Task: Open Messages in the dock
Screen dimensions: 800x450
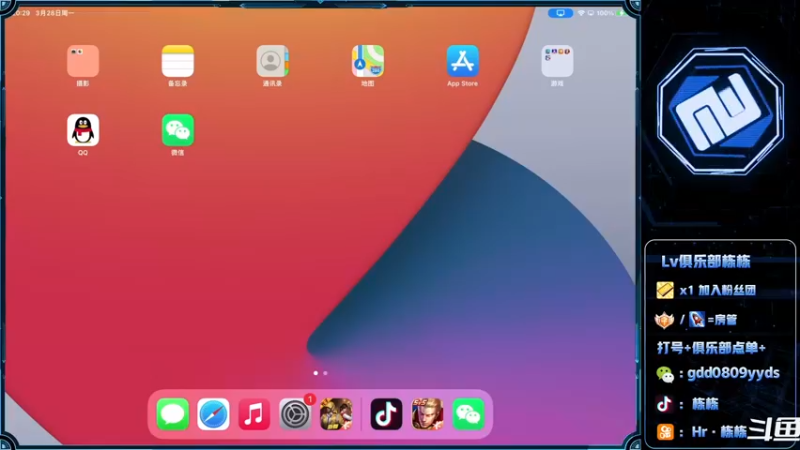Action: click(x=172, y=414)
